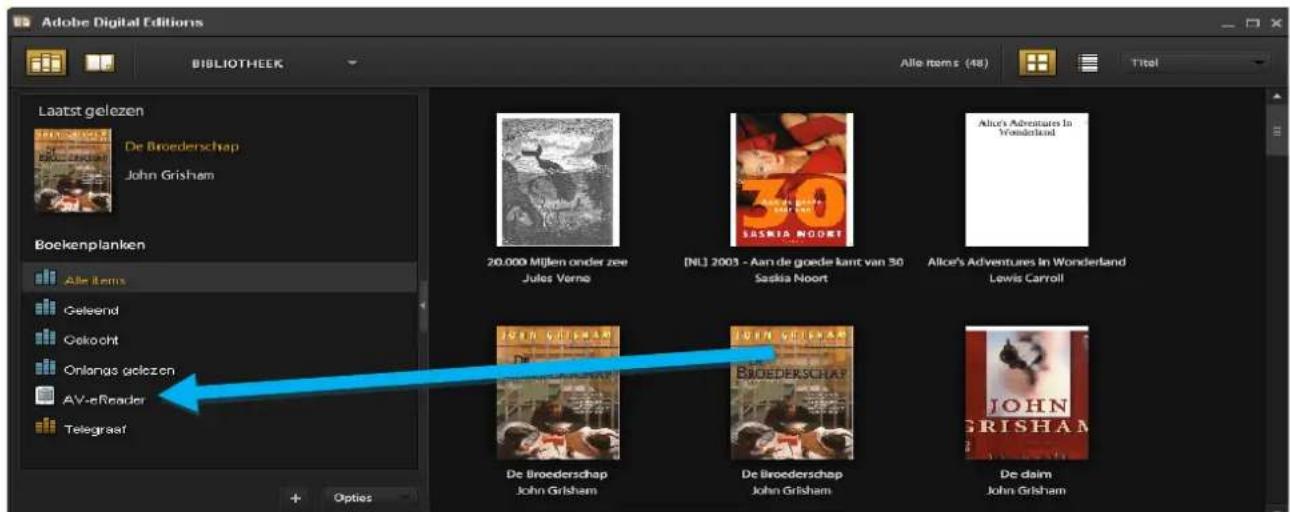
Task: Click the Gekocht shelf icon
Action: [44, 340]
